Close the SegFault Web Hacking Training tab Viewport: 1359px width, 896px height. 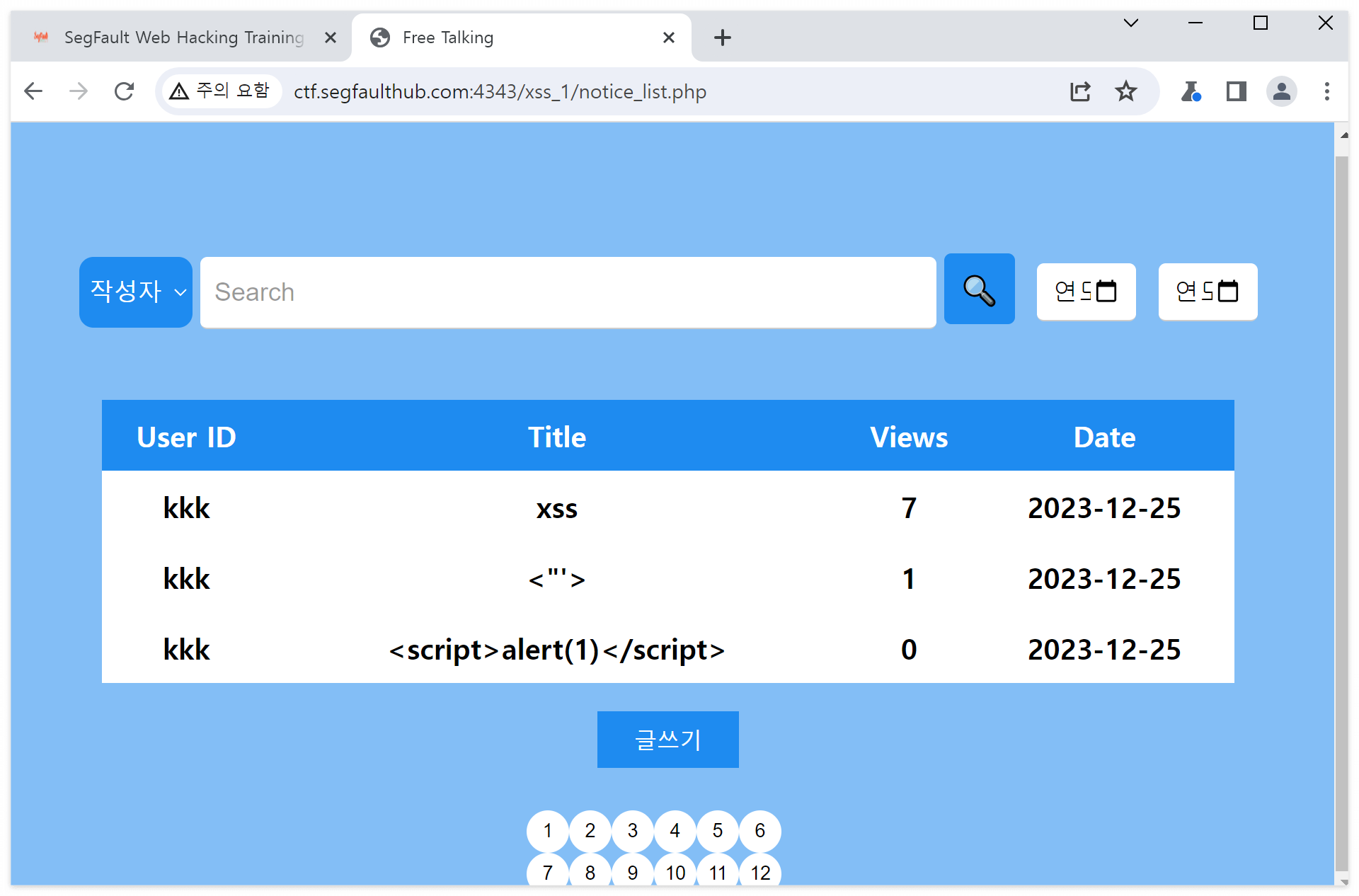330,38
